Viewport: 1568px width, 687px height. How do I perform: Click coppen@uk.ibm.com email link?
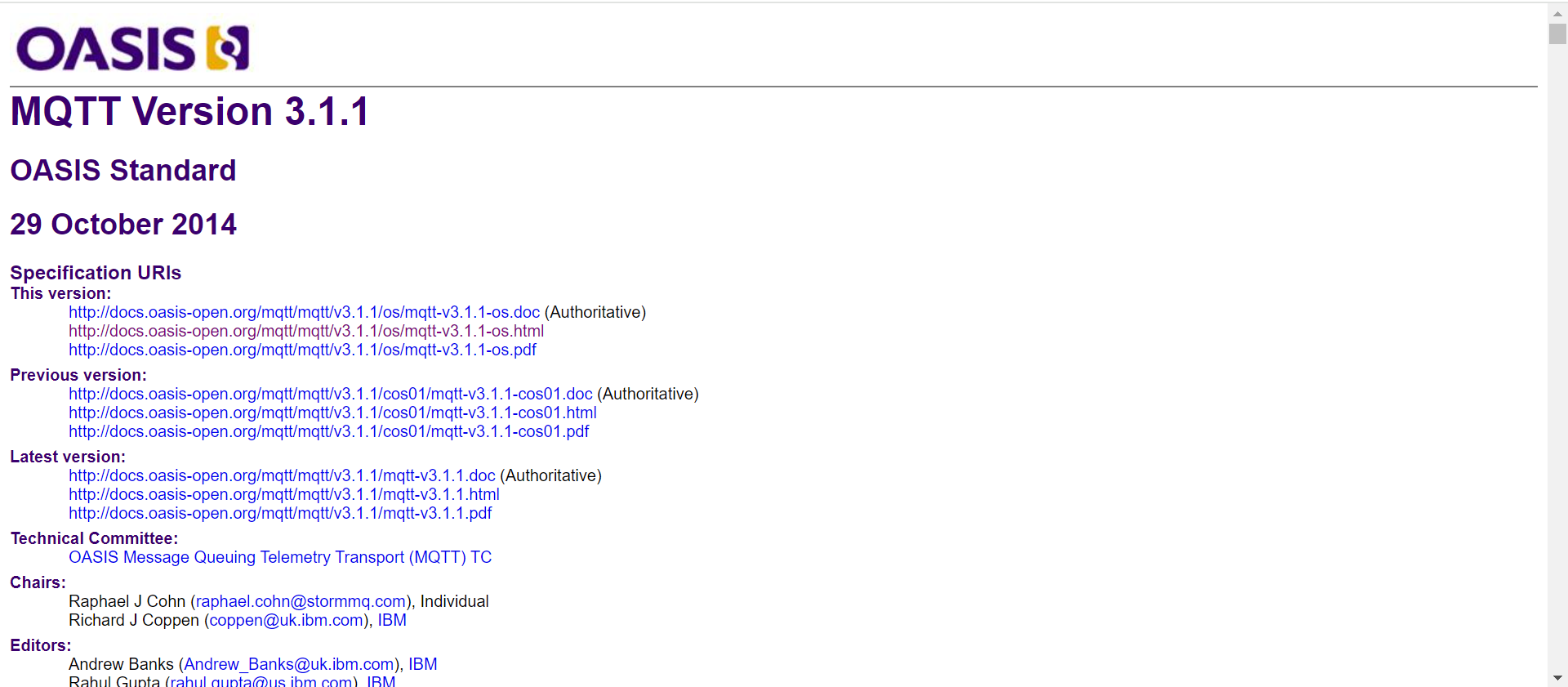(286, 620)
